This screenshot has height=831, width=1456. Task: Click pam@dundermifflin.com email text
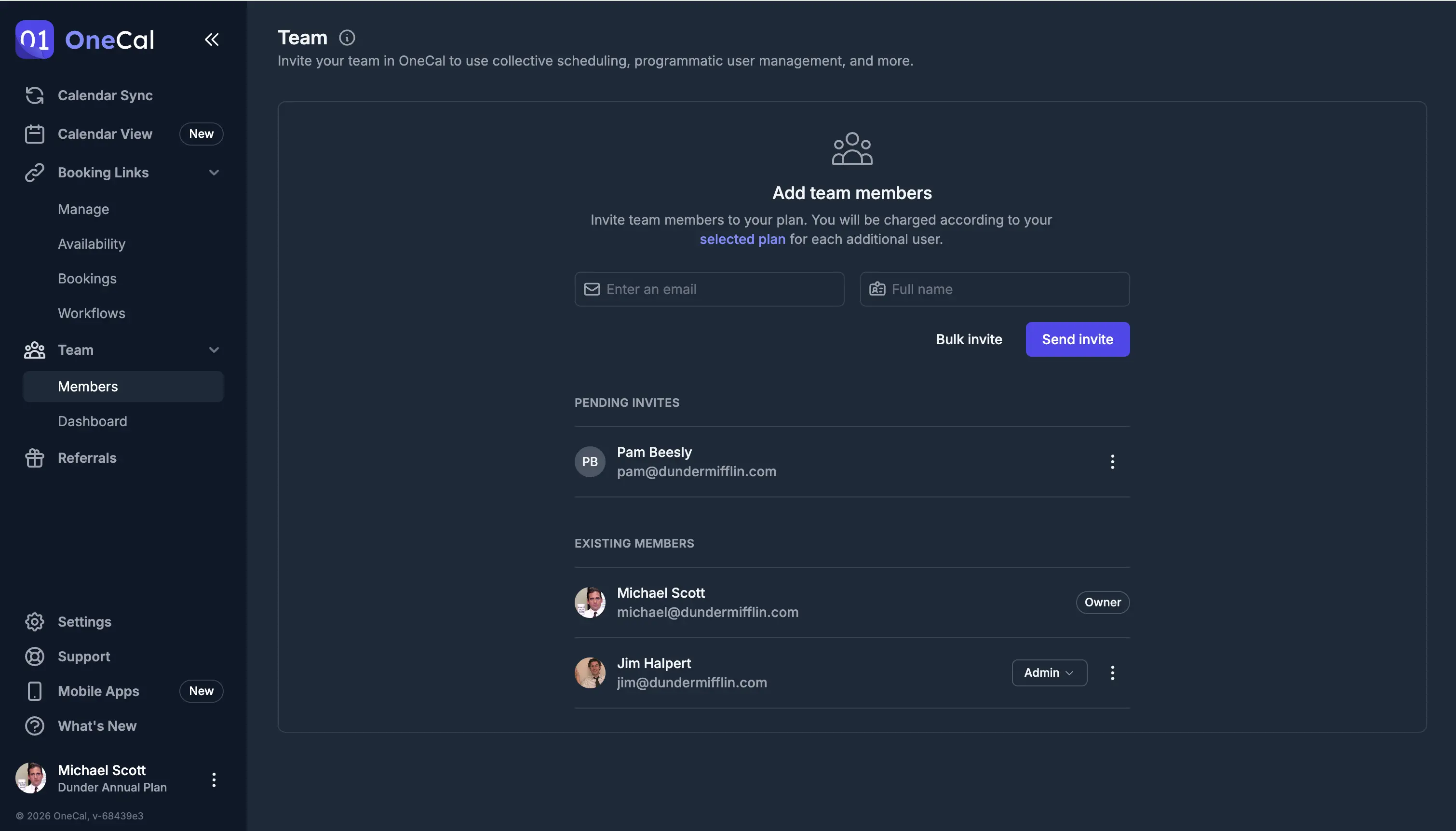tap(696, 471)
